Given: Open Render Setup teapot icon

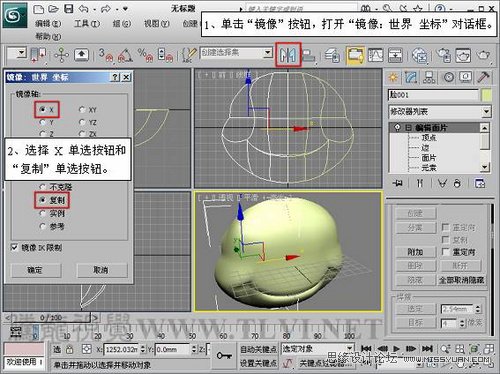Looking at the screenshot, I should [444, 55].
